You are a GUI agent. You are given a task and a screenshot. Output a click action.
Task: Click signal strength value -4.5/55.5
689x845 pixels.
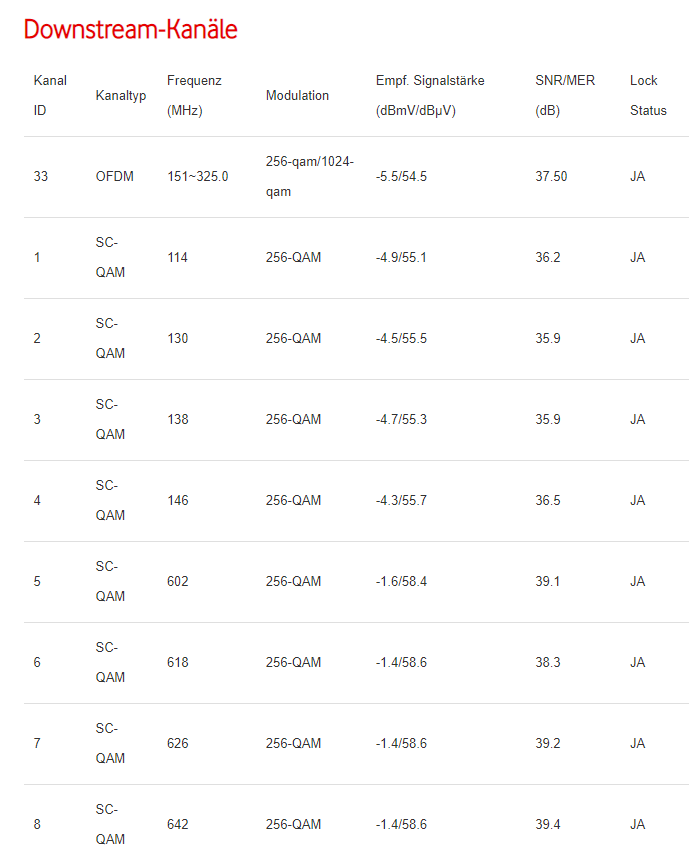[401, 339]
